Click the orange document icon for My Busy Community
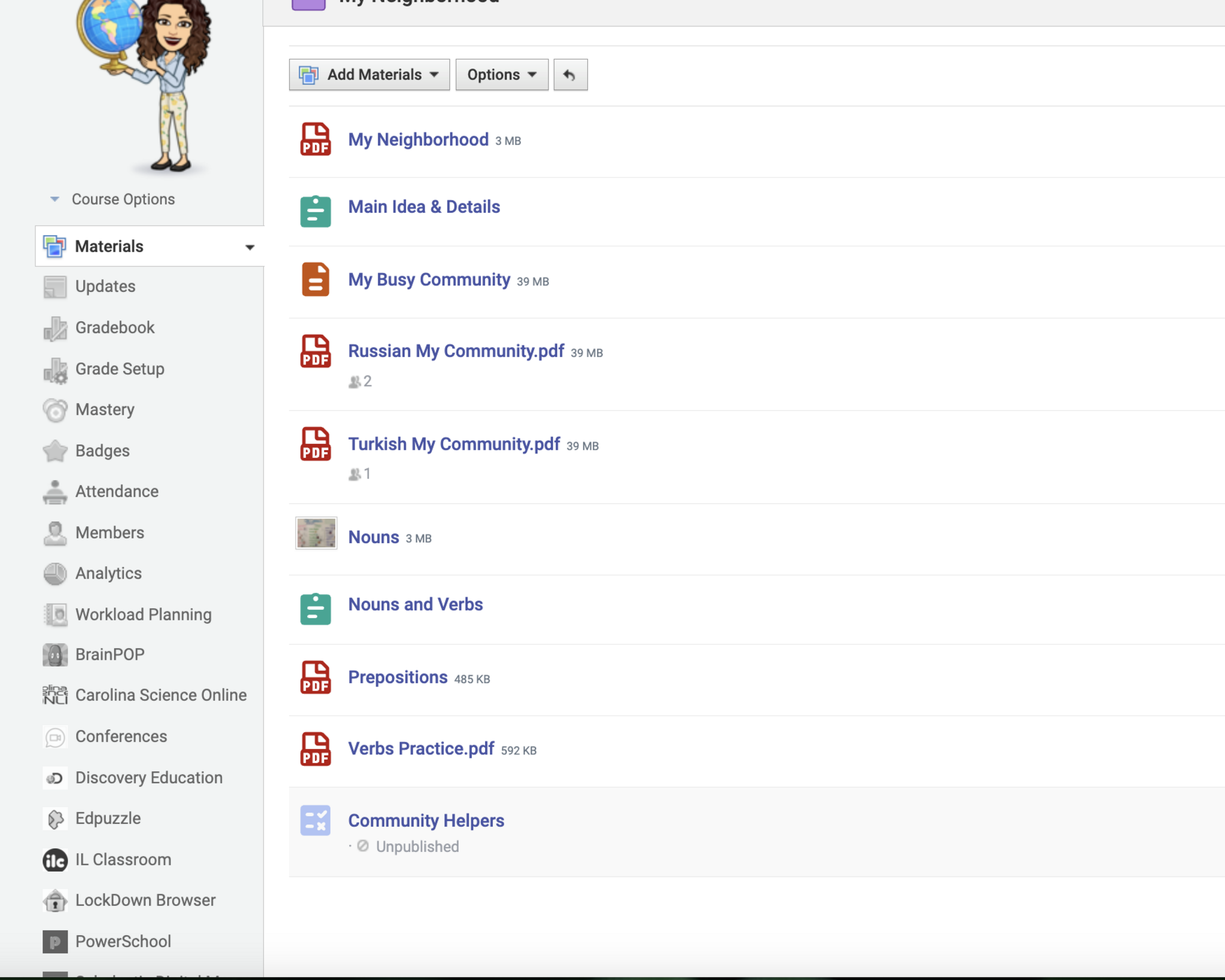This screenshot has height=980, width=1225. (315, 279)
